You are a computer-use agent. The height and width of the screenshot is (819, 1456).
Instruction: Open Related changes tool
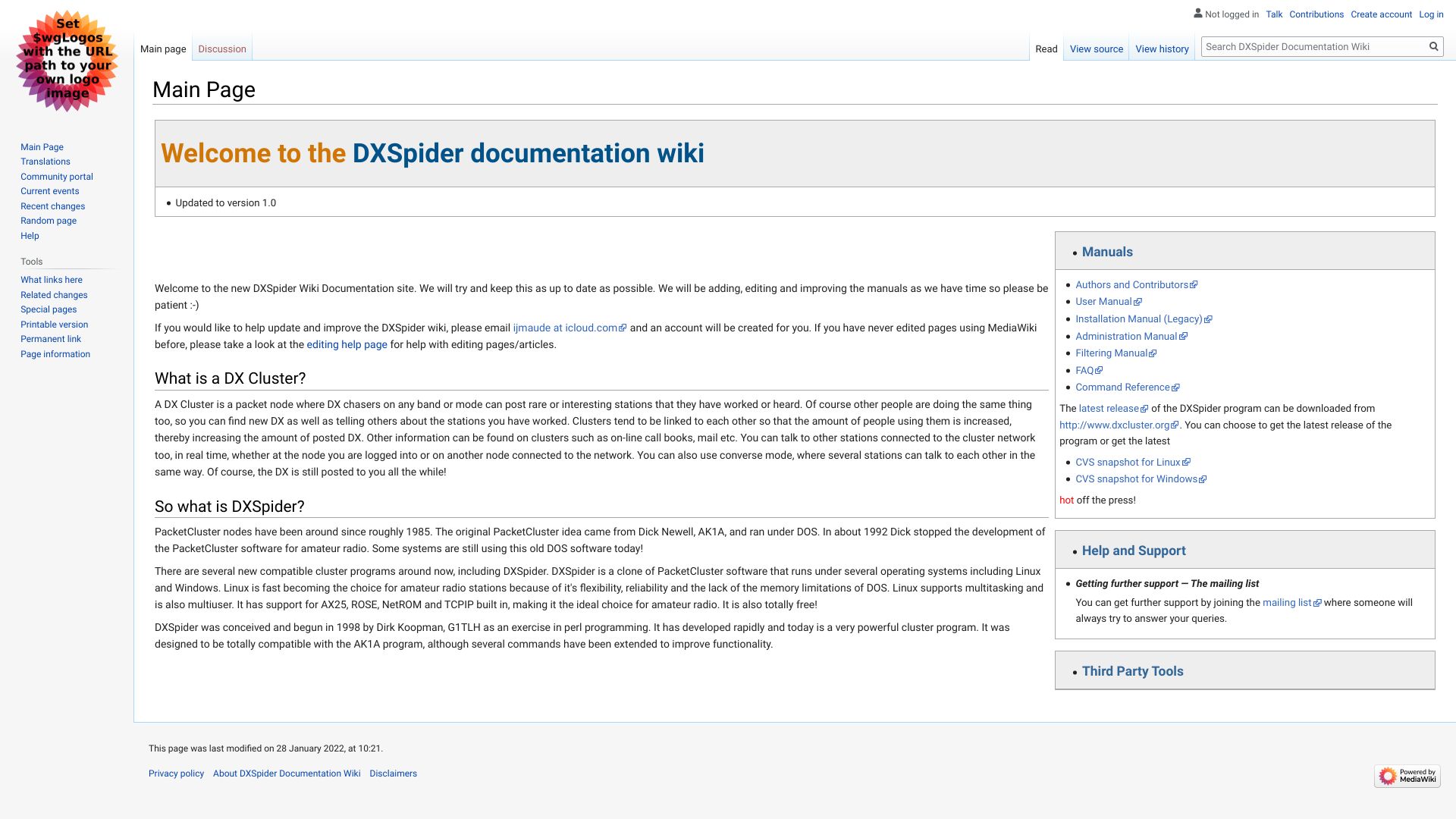click(54, 295)
